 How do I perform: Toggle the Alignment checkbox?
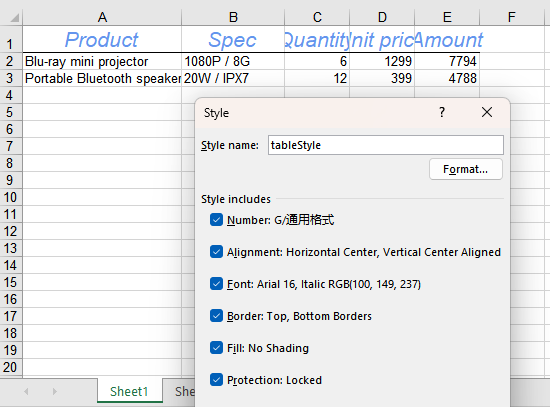pyautogui.click(x=216, y=252)
